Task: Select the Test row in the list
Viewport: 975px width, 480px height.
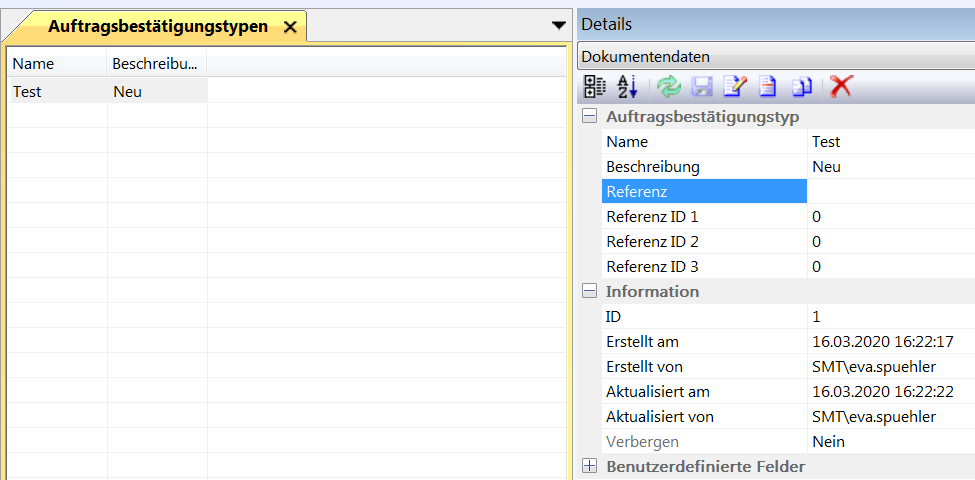Action: click(x=56, y=91)
